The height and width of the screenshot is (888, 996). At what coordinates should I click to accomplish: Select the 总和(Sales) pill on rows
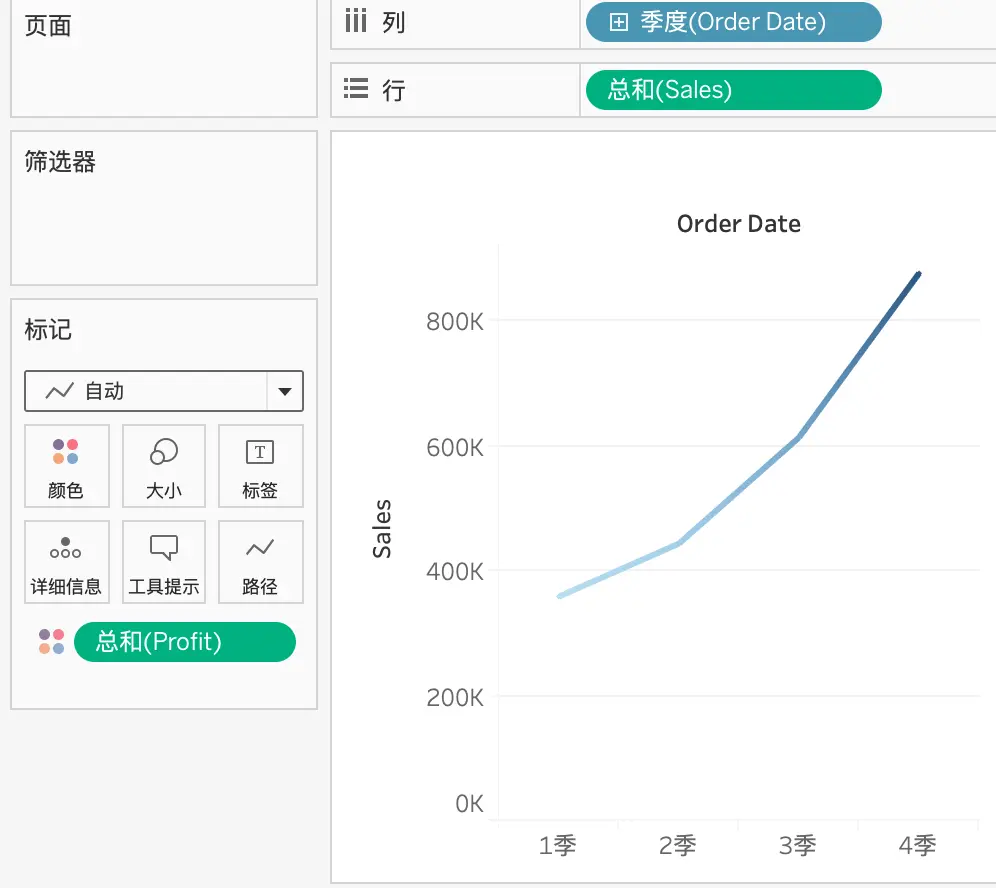click(x=734, y=90)
